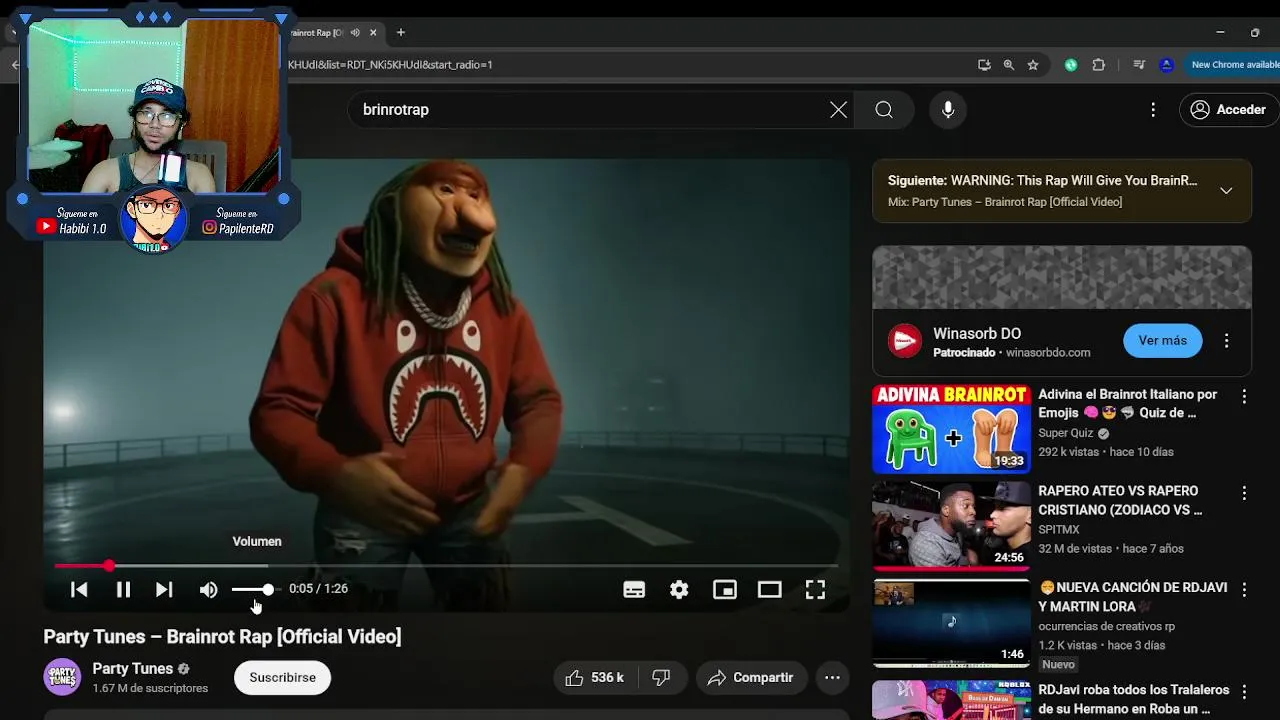Image resolution: width=1280 pixels, height=720 pixels.
Task: Open Nueva Canción de RDJavi thumbnail
Action: point(951,623)
